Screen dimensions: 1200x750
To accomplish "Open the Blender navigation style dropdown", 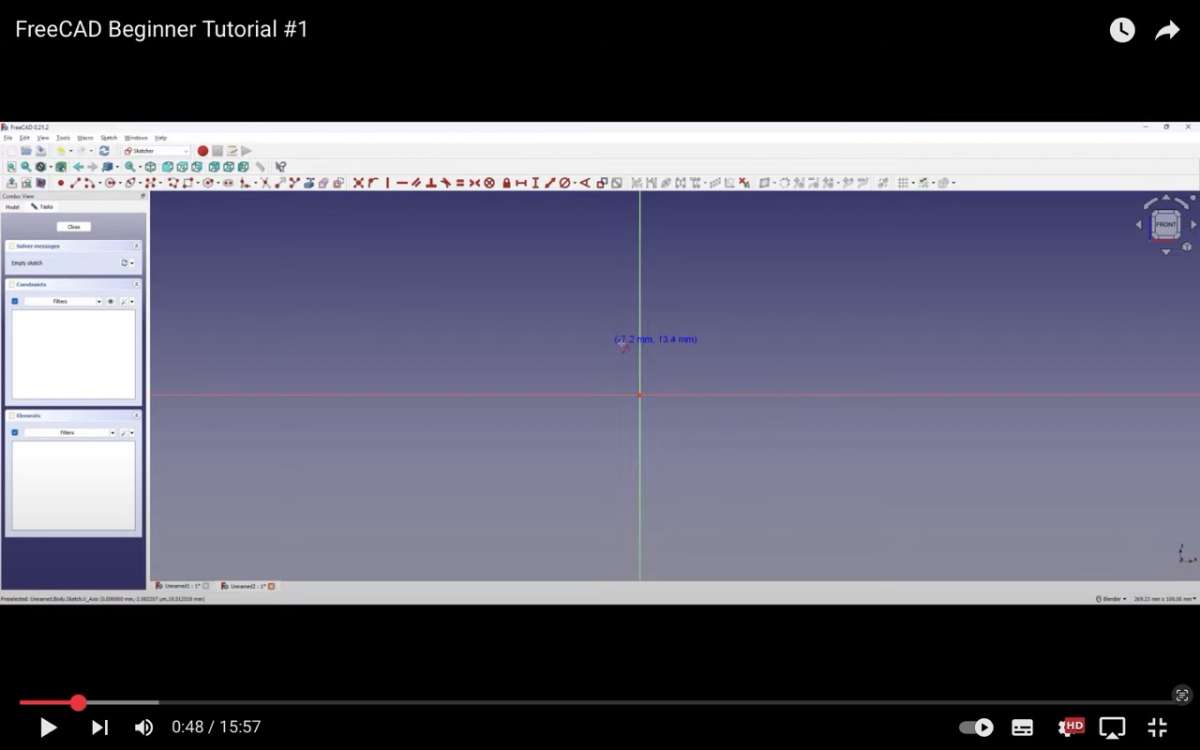I will click(1112, 599).
